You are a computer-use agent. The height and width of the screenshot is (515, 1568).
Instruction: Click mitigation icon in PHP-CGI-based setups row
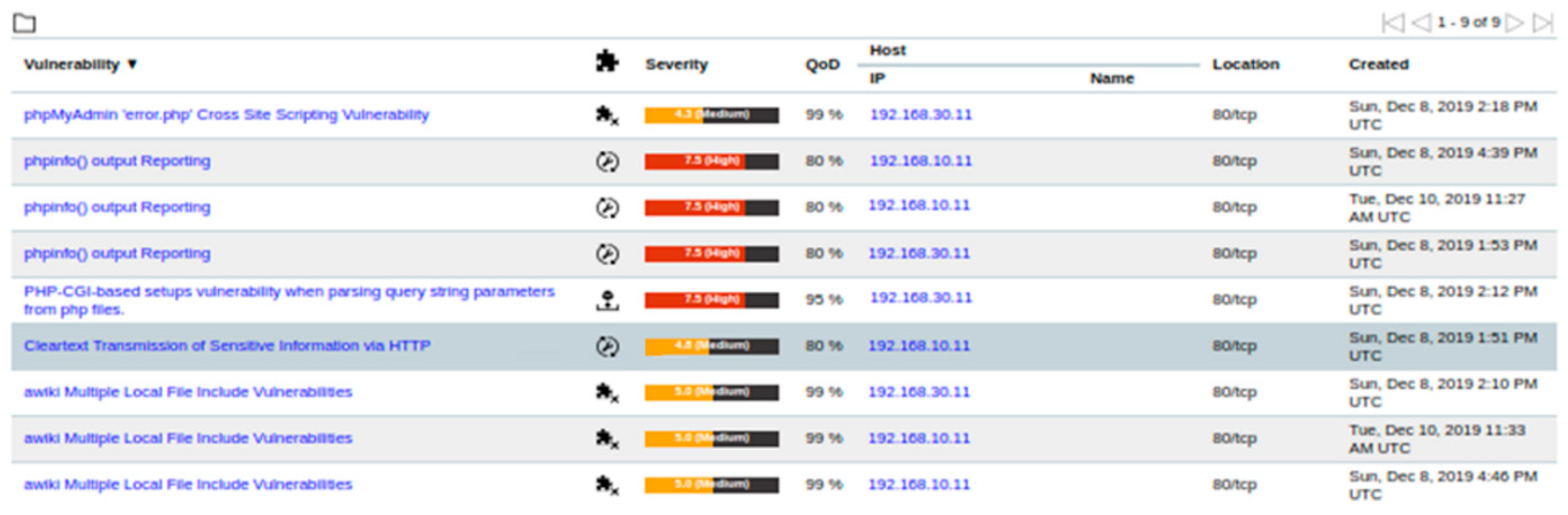(607, 300)
